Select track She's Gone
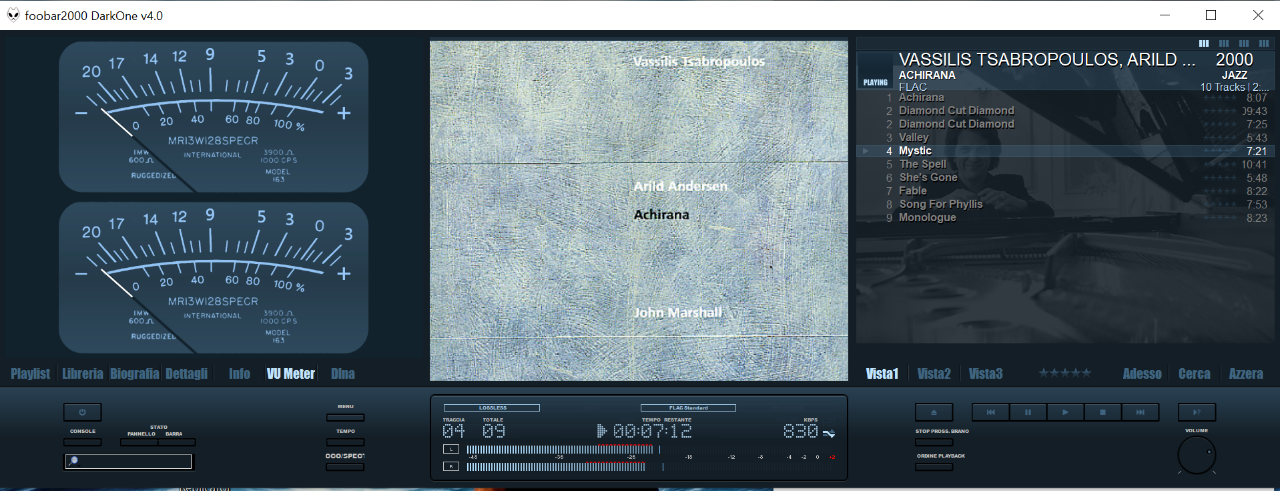1280x491 pixels. coord(1064,177)
